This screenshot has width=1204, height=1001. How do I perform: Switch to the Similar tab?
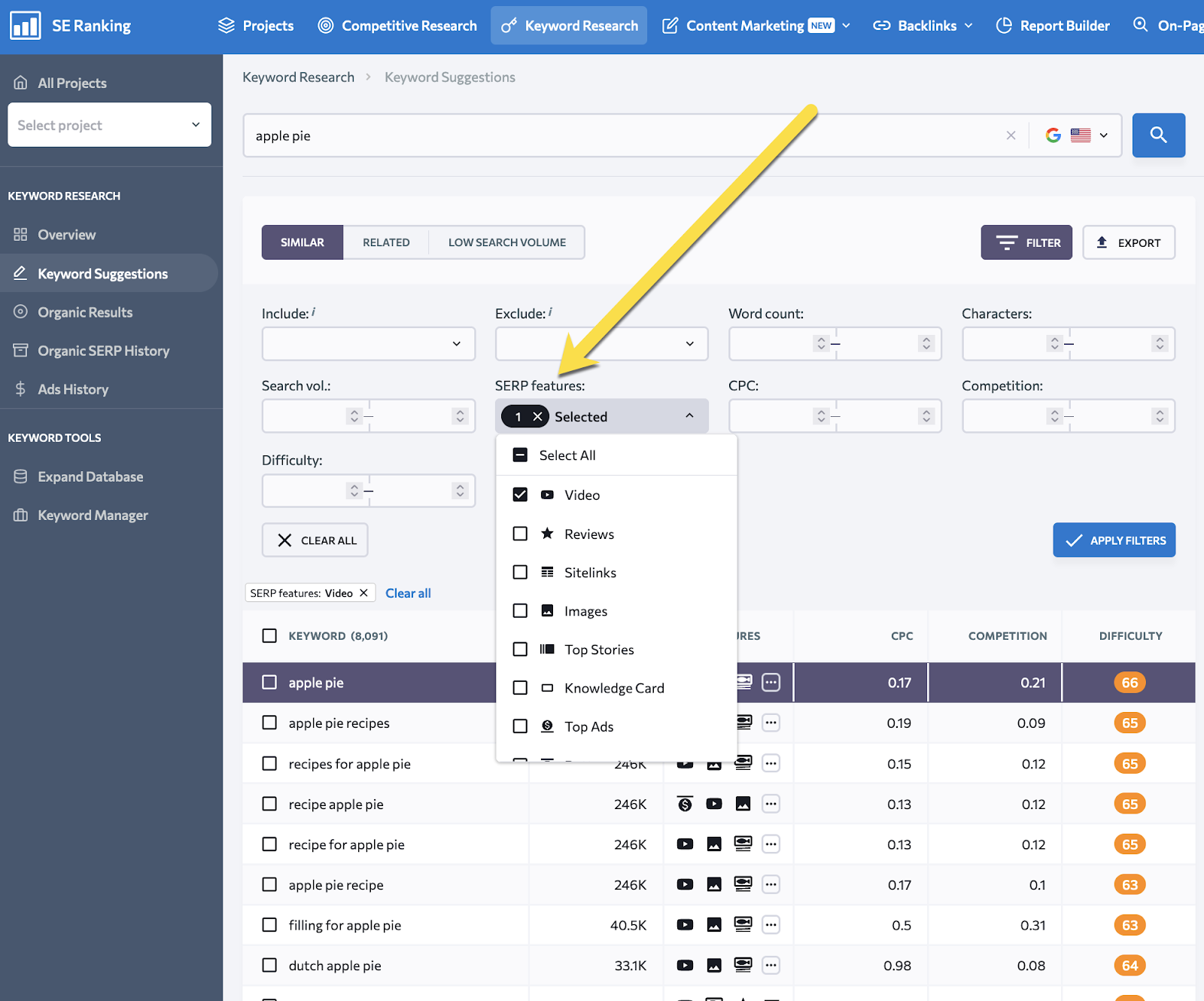pos(303,242)
